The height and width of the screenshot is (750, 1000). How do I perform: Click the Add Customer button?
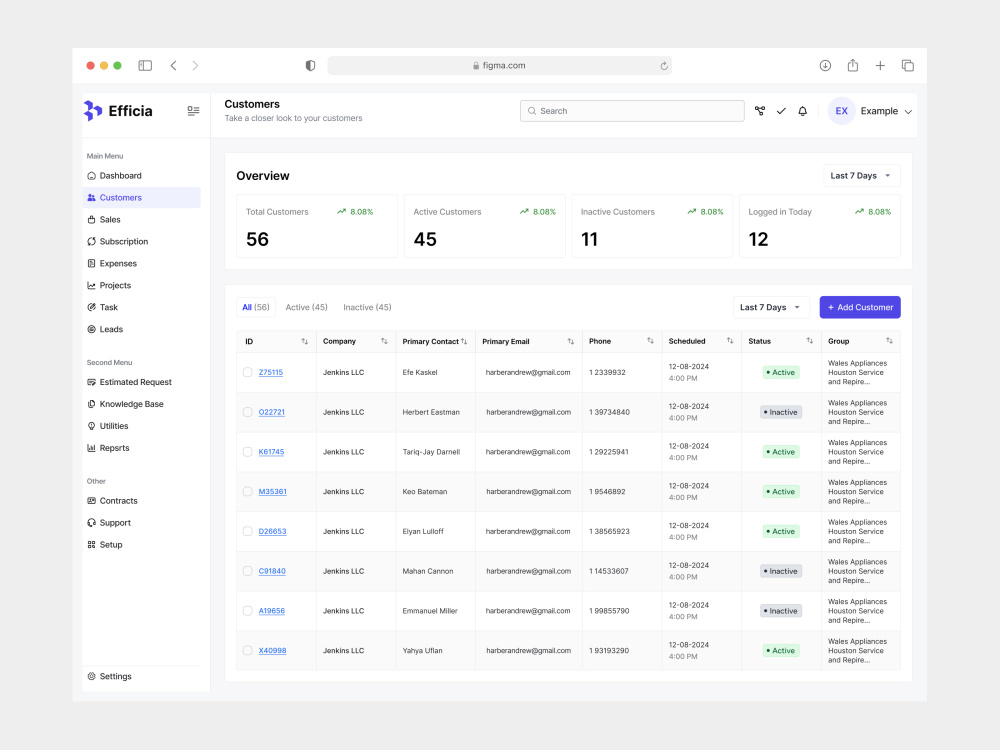[x=860, y=307]
